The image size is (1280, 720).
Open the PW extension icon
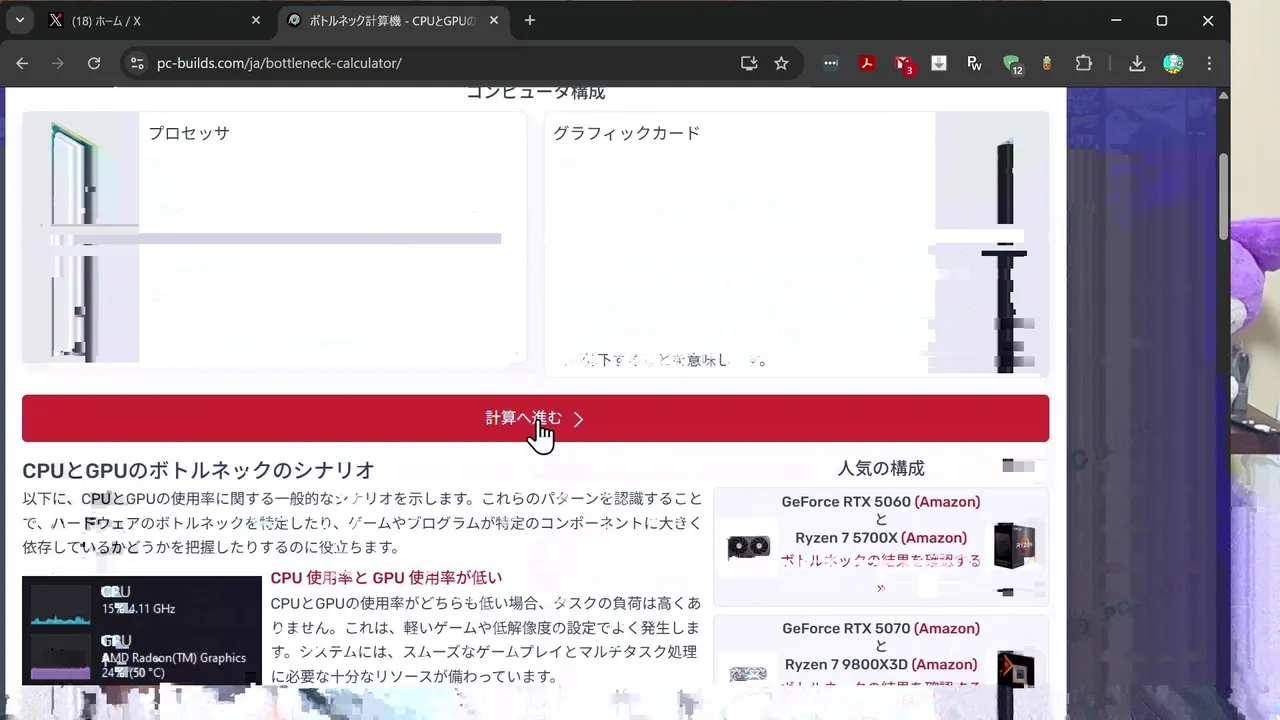pos(975,63)
